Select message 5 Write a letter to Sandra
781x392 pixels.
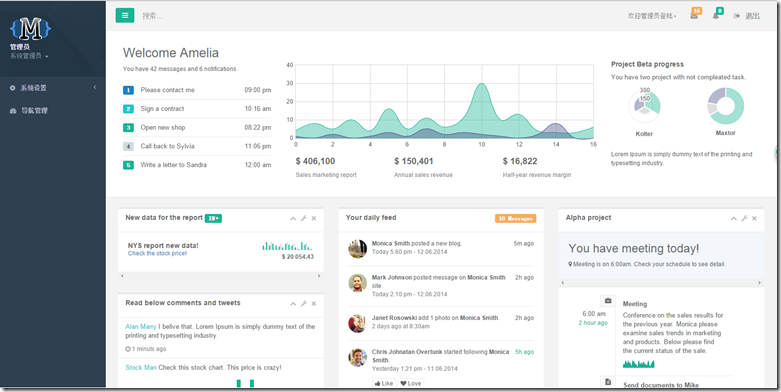tap(197, 165)
